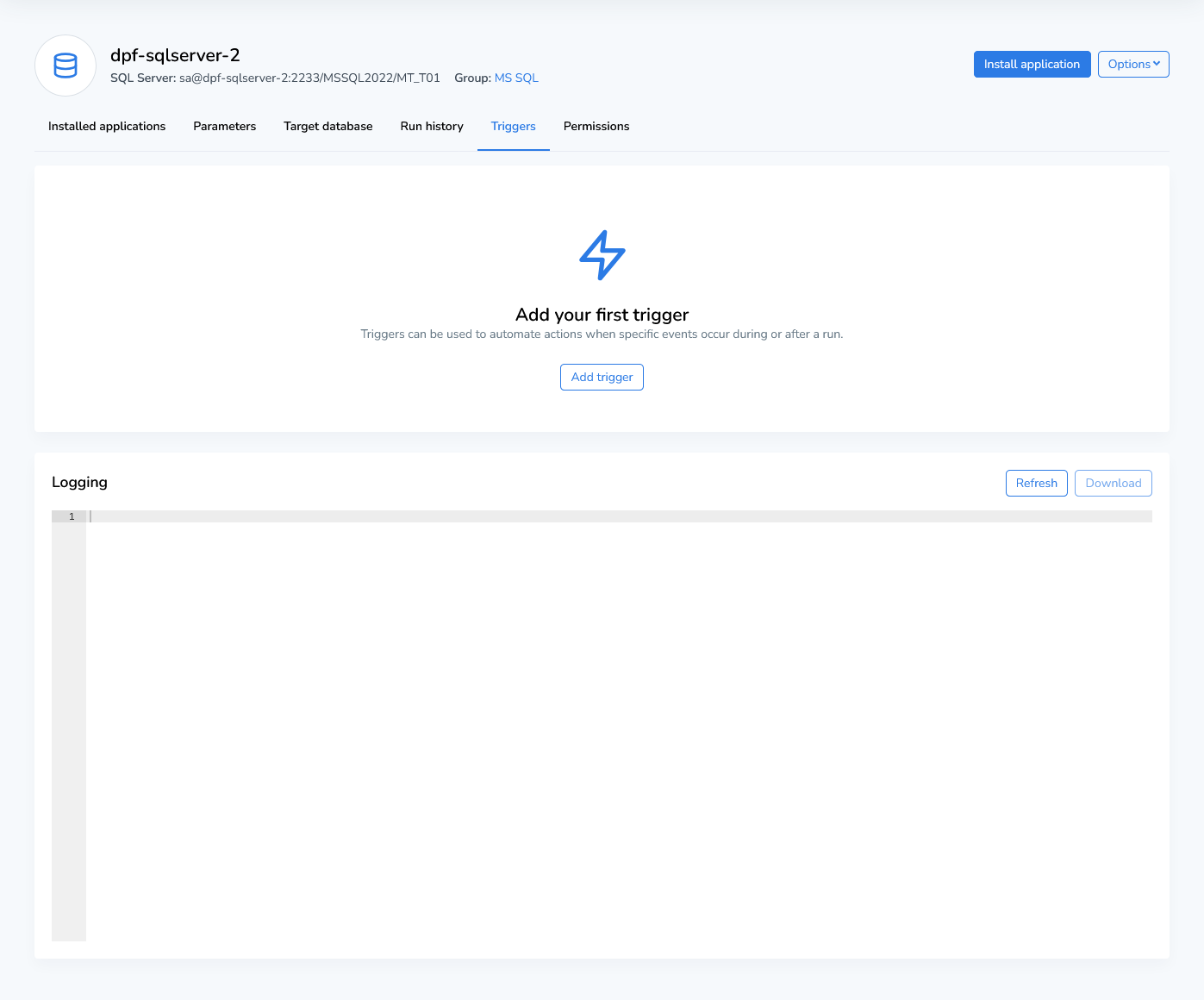Open the Permissions tab
Viewport: 1204px width, 1000px height.
(x=596, y=126)
